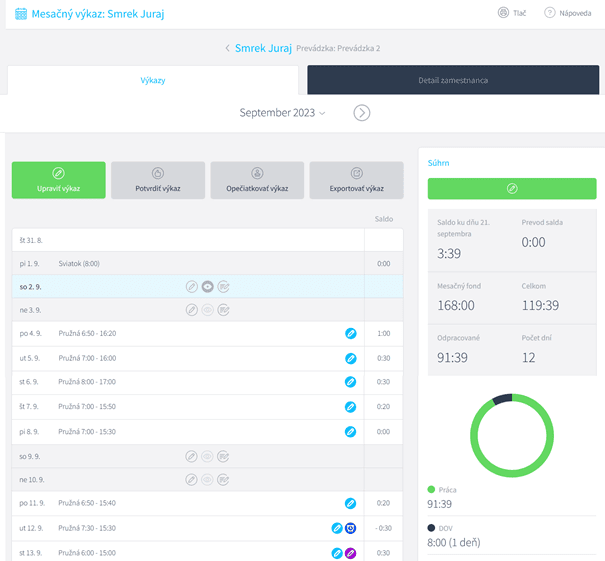The image size is (605, 561).
Task: Open Nápoveda help
Action: 550,13
